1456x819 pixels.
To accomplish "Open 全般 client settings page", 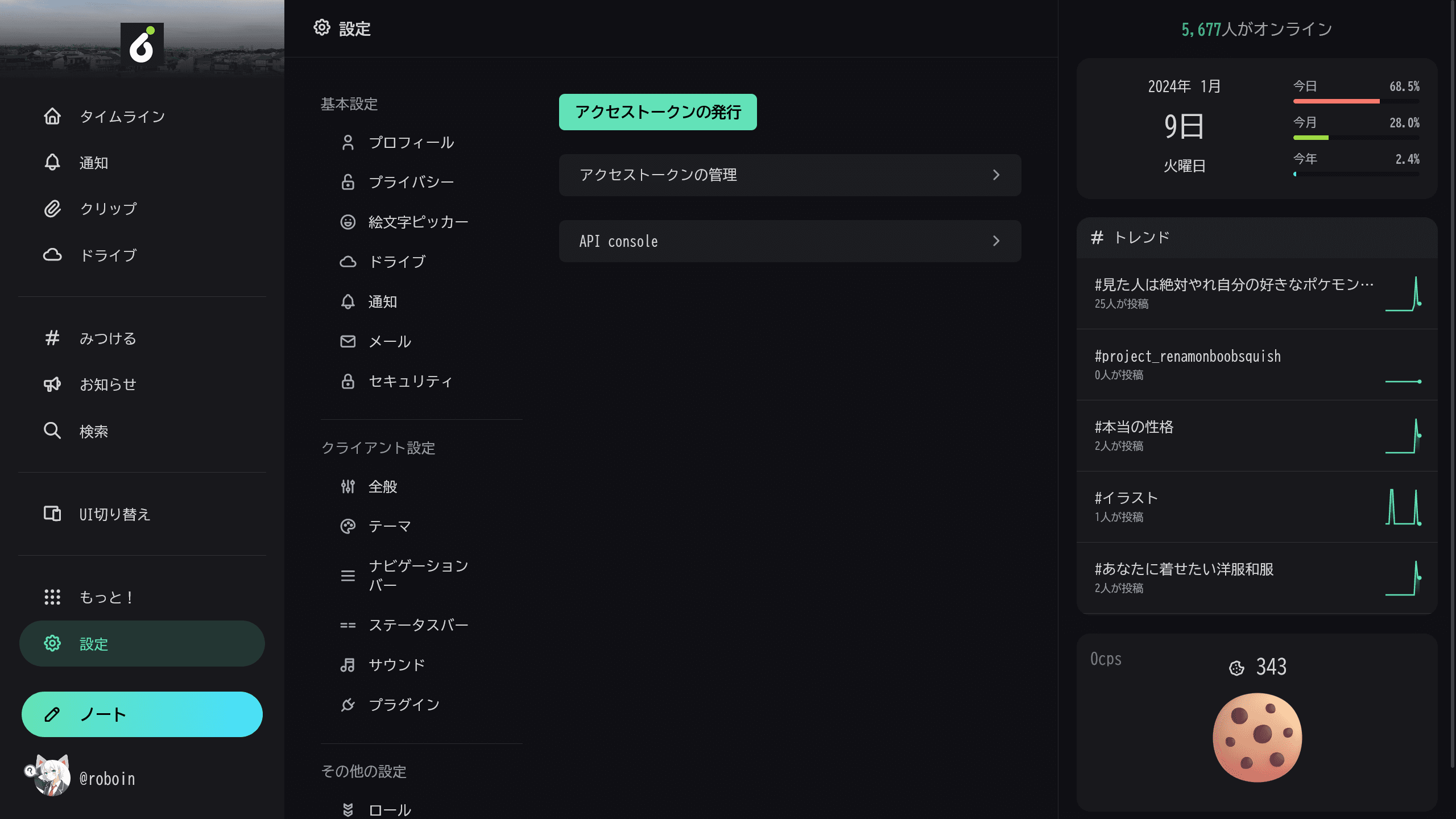I will [421, 486].
